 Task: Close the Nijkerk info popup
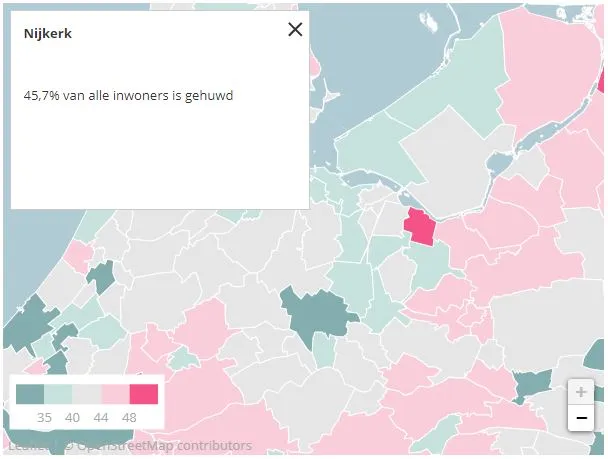coord(295,29)
